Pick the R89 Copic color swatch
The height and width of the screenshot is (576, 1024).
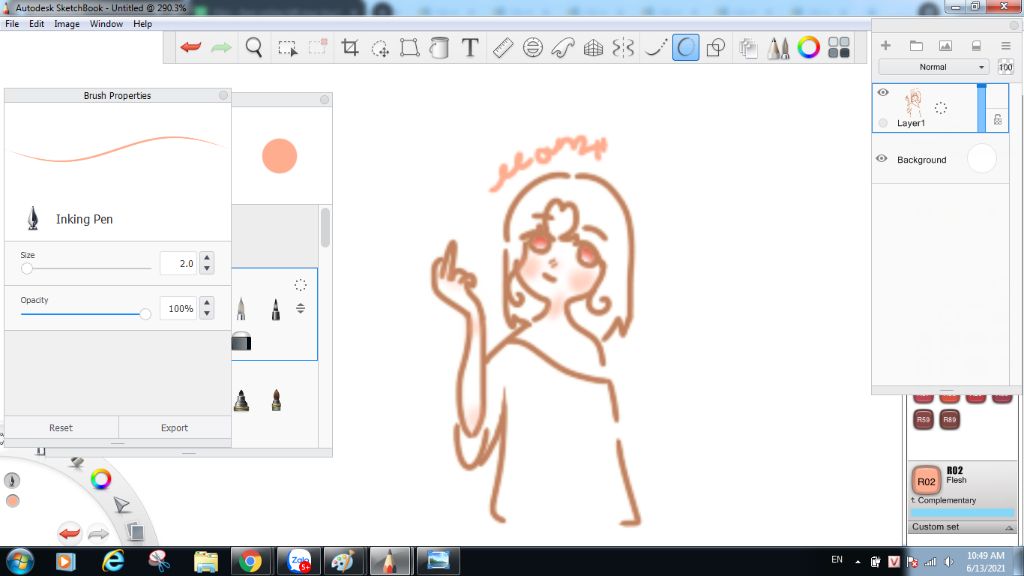click(x=950, y=419)
